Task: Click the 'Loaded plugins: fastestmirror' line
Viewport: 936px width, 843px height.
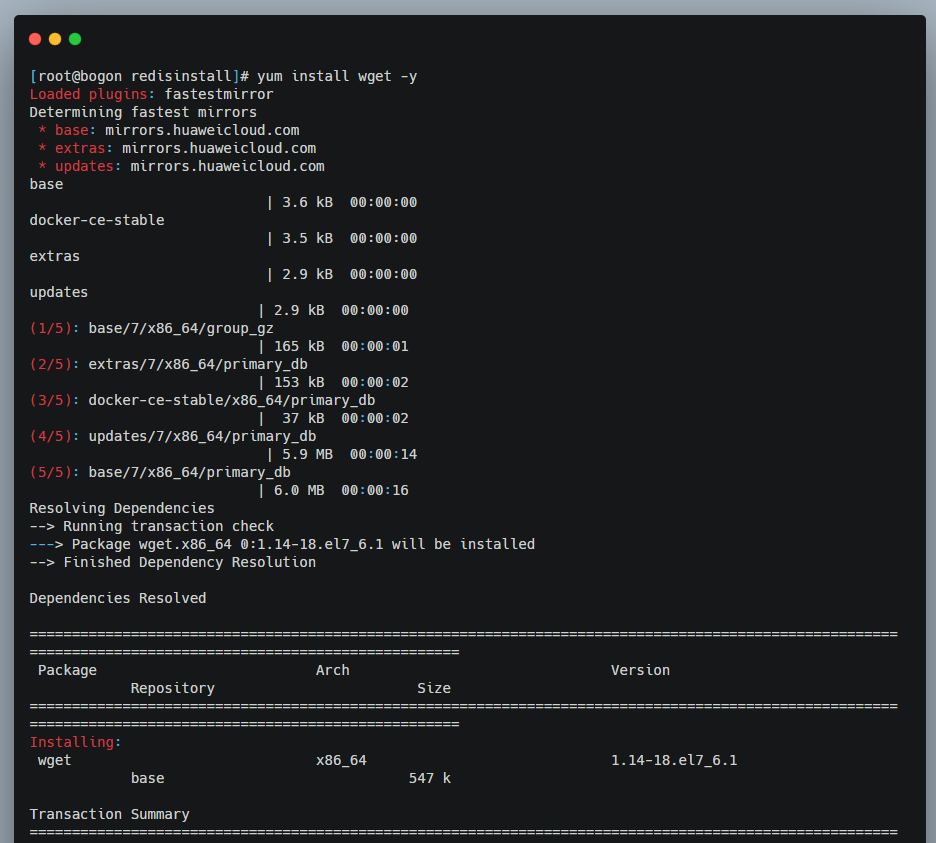Action: coord(152,94)
